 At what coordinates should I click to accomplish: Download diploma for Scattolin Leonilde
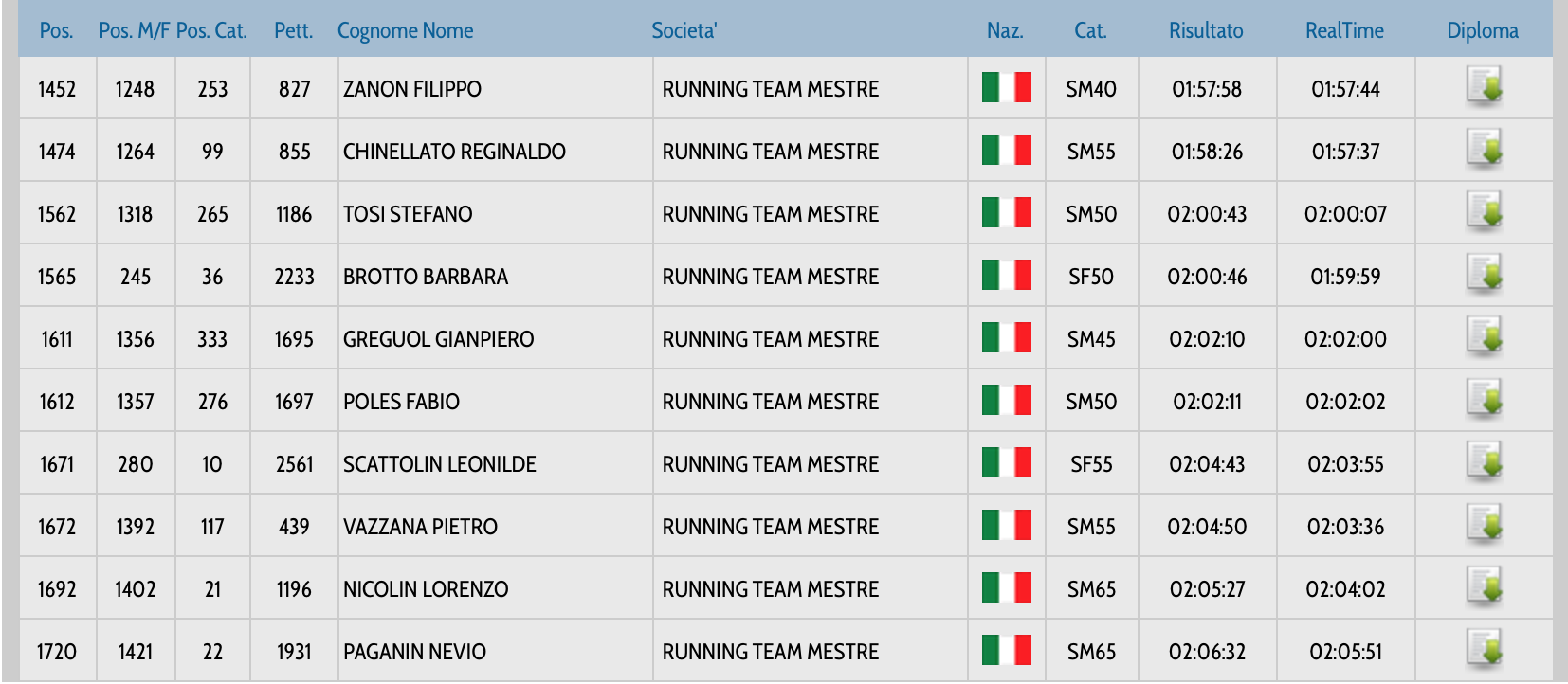click(1484, 461)
